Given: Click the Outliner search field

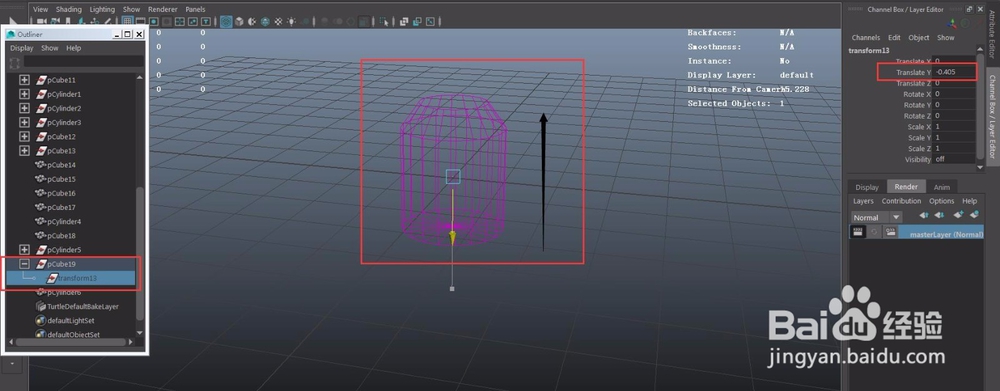Looking at the screenshot, I should click(83, 62).
